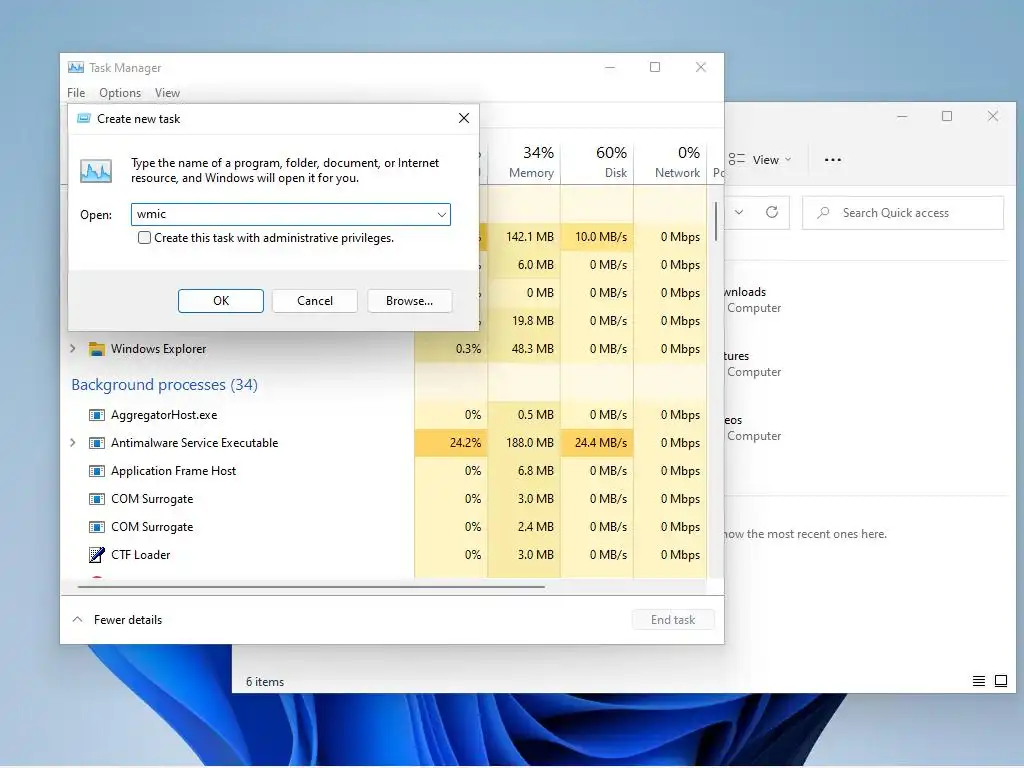This screenshot has width=1024, height=768.
Task: Click the Antimalware Service Executable icon
Action: pos(97,443)
